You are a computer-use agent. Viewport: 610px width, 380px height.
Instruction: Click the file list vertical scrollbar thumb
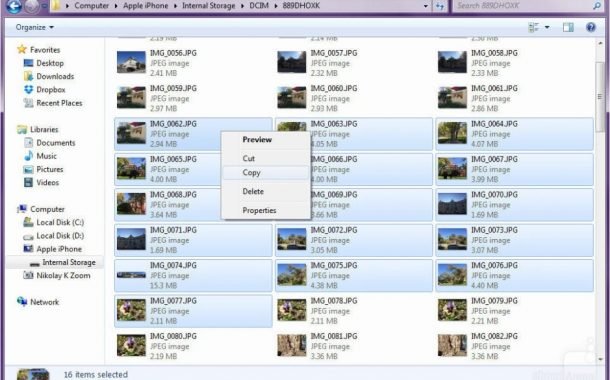click(x=599, y=97)
